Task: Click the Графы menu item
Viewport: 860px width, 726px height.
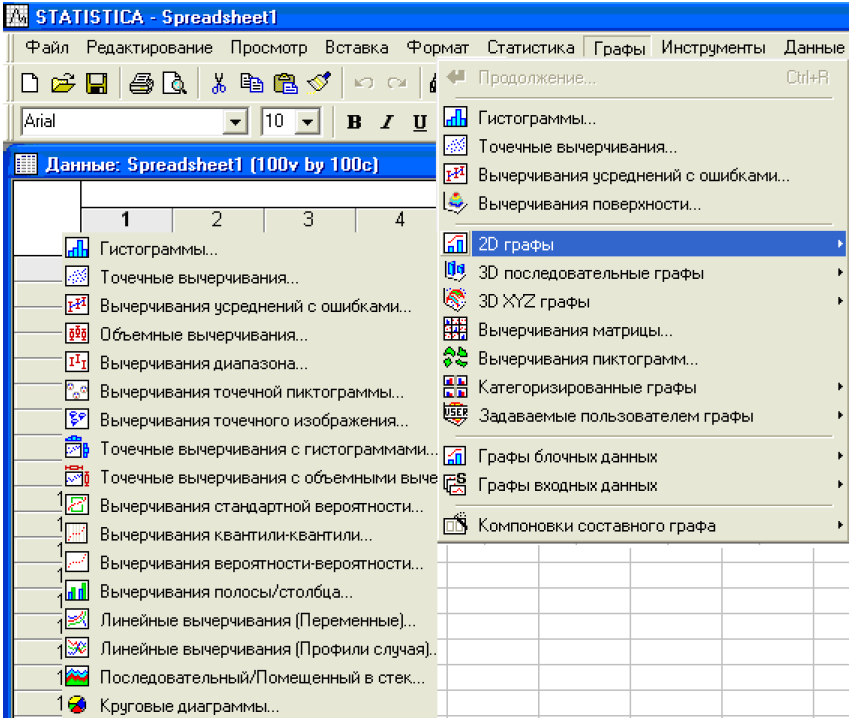Action: 619,48
